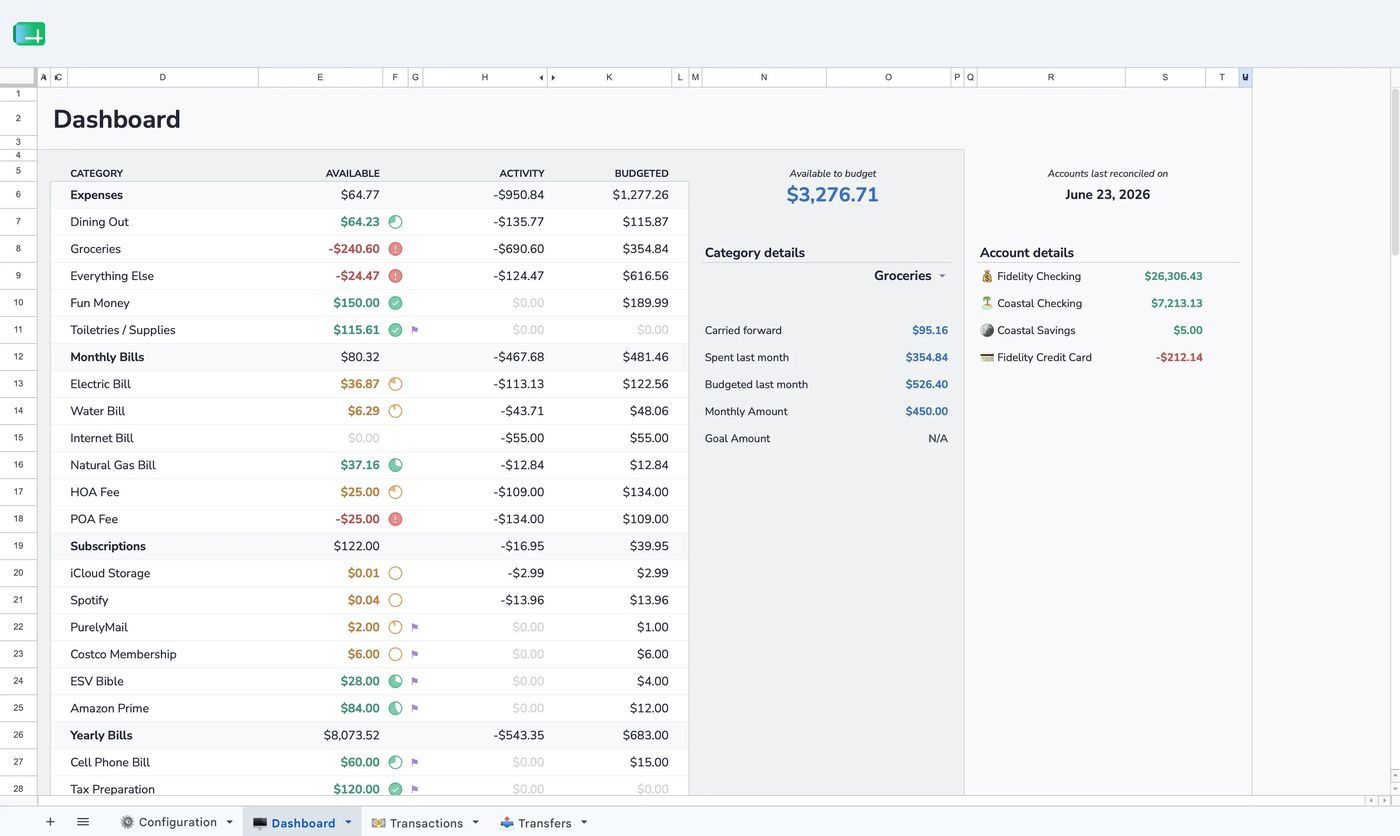Screen dimensions: 1400x836
Task: Click the orange progress icon for Electric Bill
Action: (x=395, y=384)
